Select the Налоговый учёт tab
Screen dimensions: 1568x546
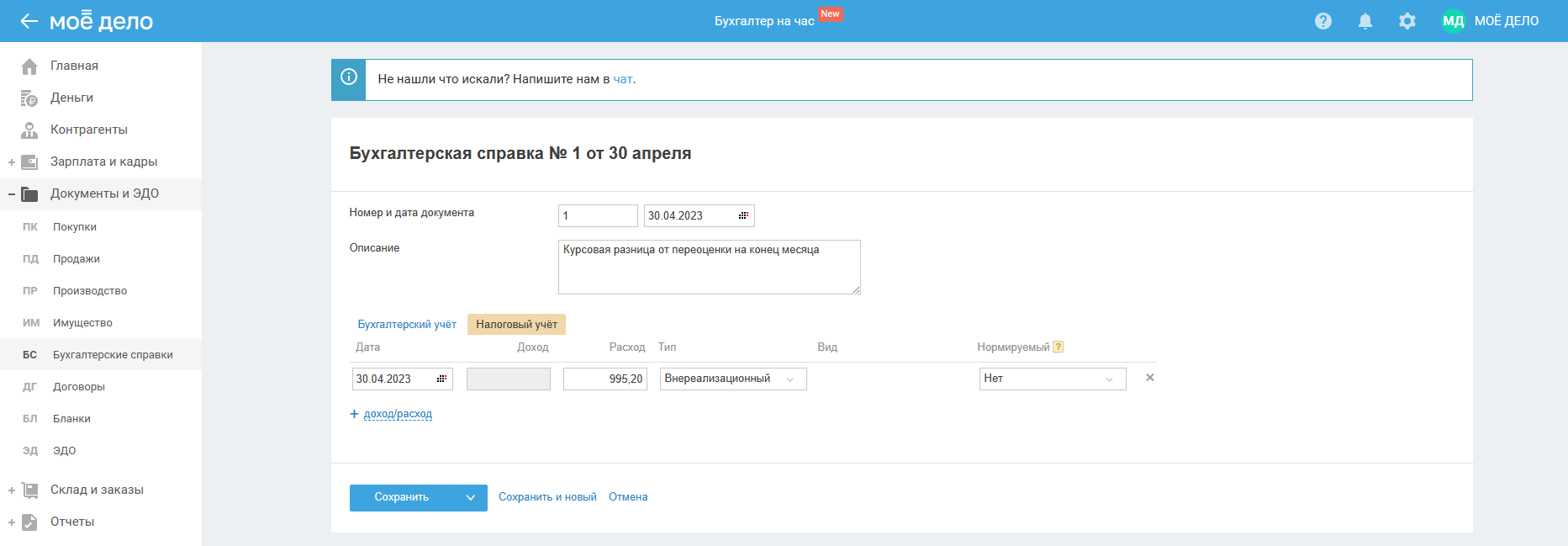pos(516,325)
